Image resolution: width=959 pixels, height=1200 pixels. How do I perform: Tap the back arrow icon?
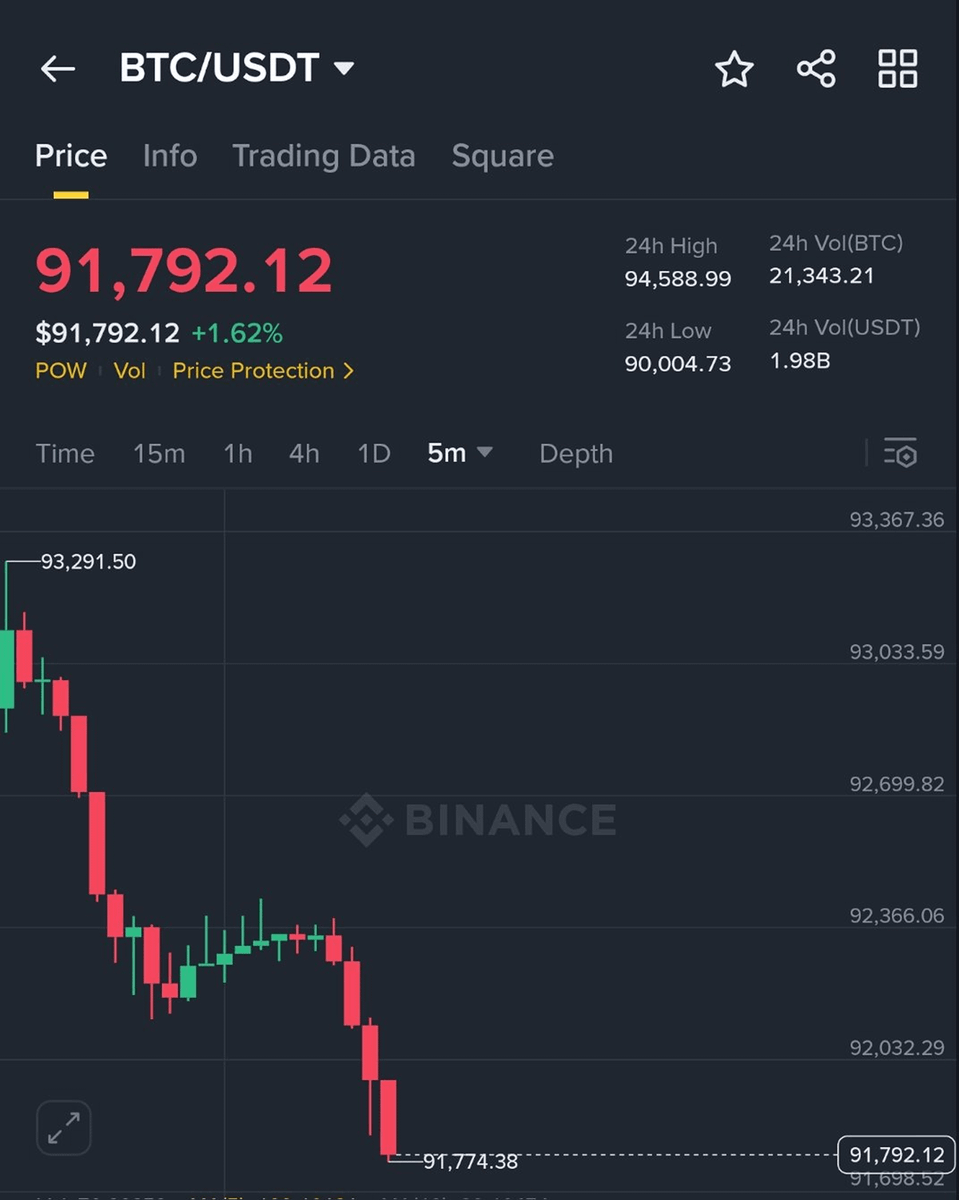click(x=58, y=69)
